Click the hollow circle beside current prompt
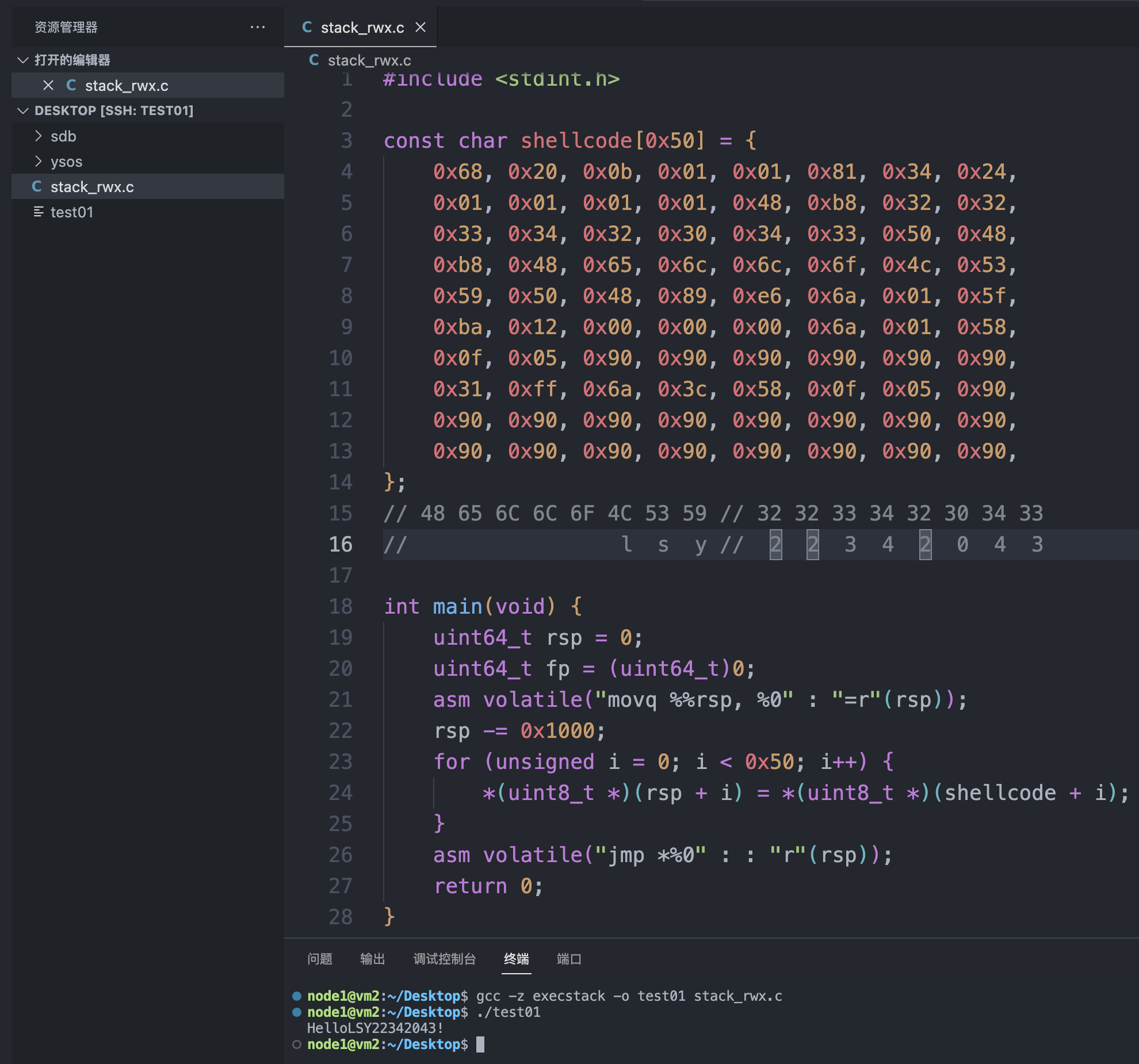The height and width of the screenshot is (1064, 1139). 297,1044
